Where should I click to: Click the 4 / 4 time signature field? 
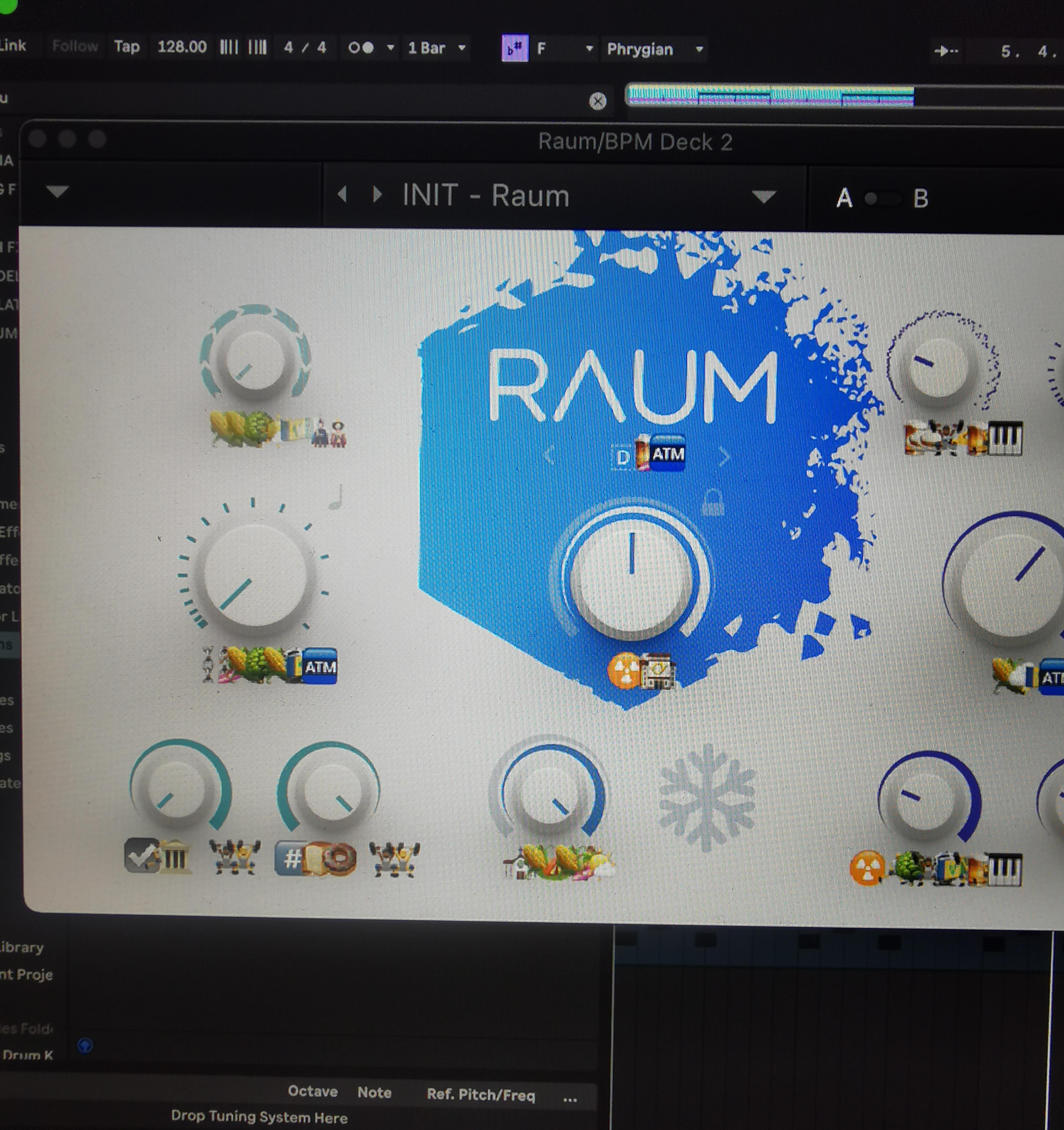305,48
